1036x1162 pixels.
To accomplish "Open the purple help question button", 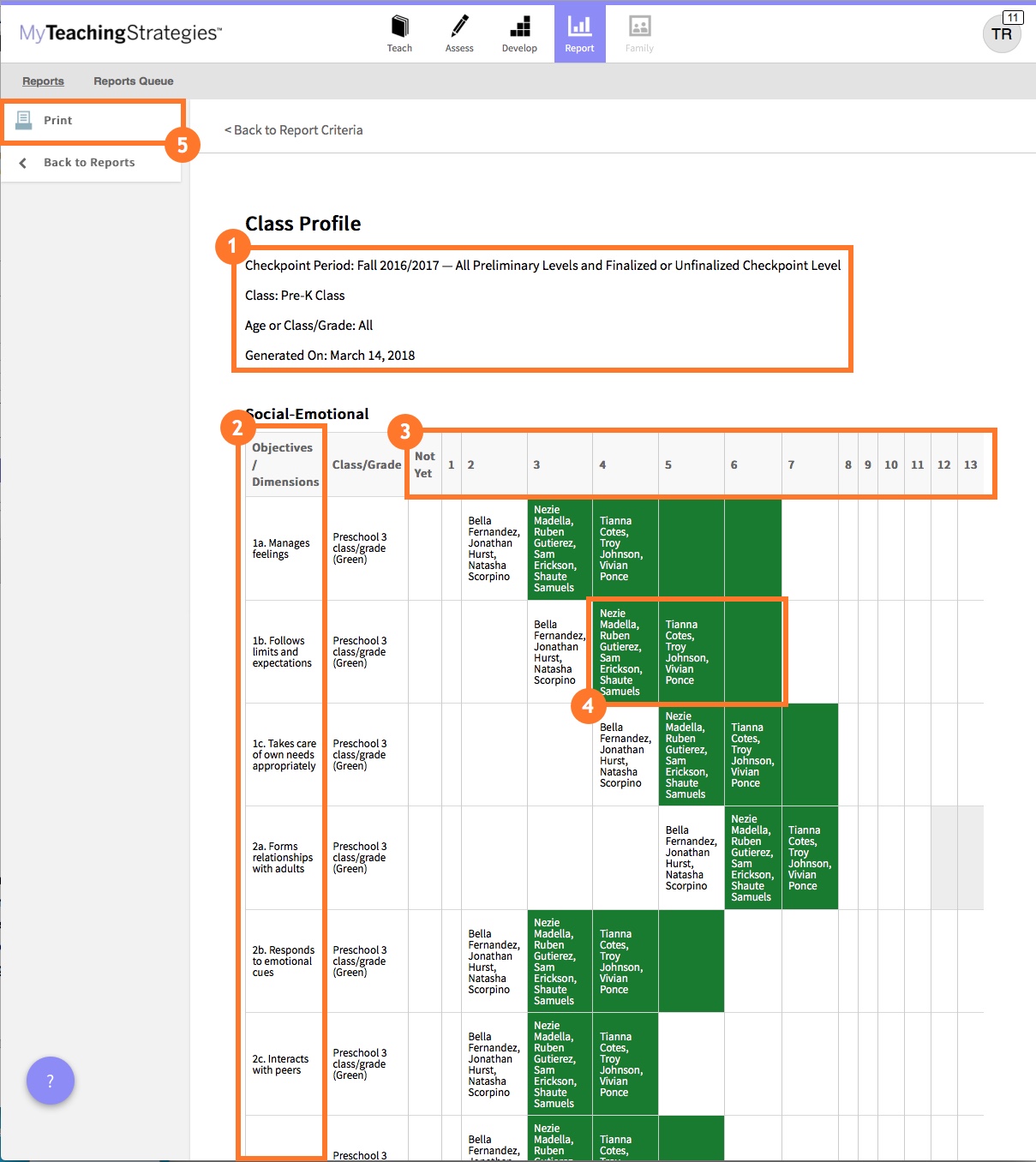I will 51,1081.
